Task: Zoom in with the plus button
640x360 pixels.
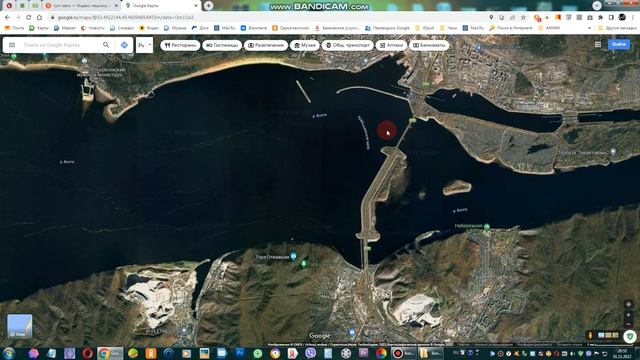Action: 629,315
